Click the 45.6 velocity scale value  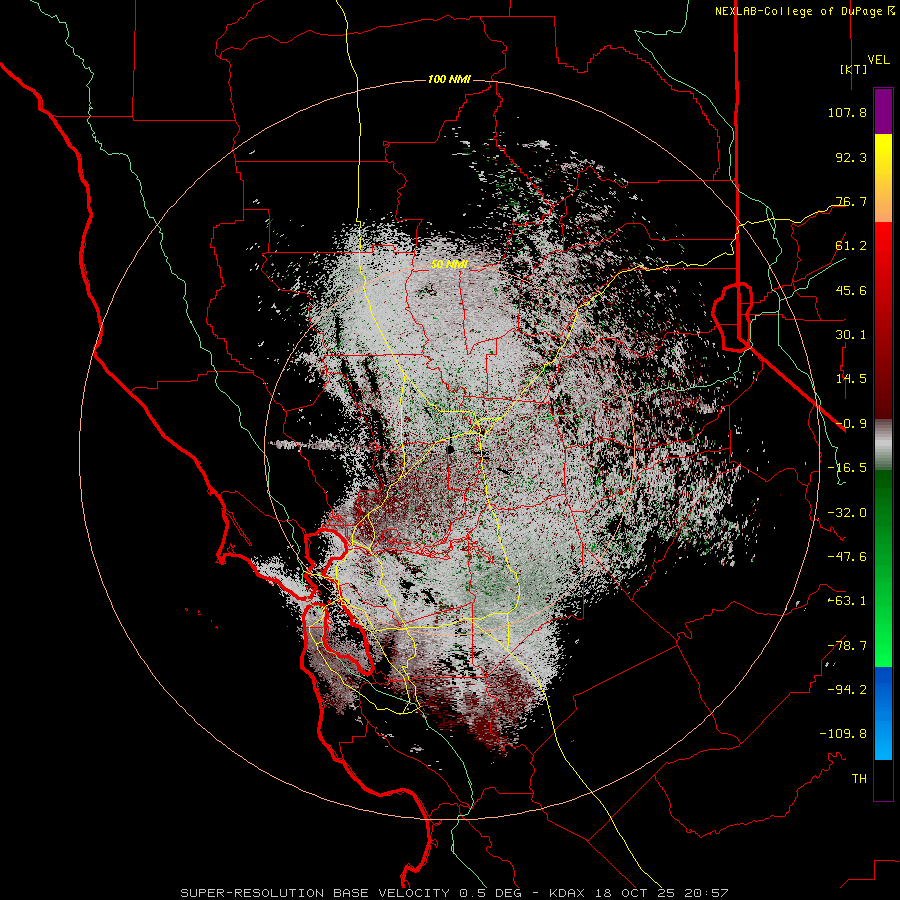[851, 290]
